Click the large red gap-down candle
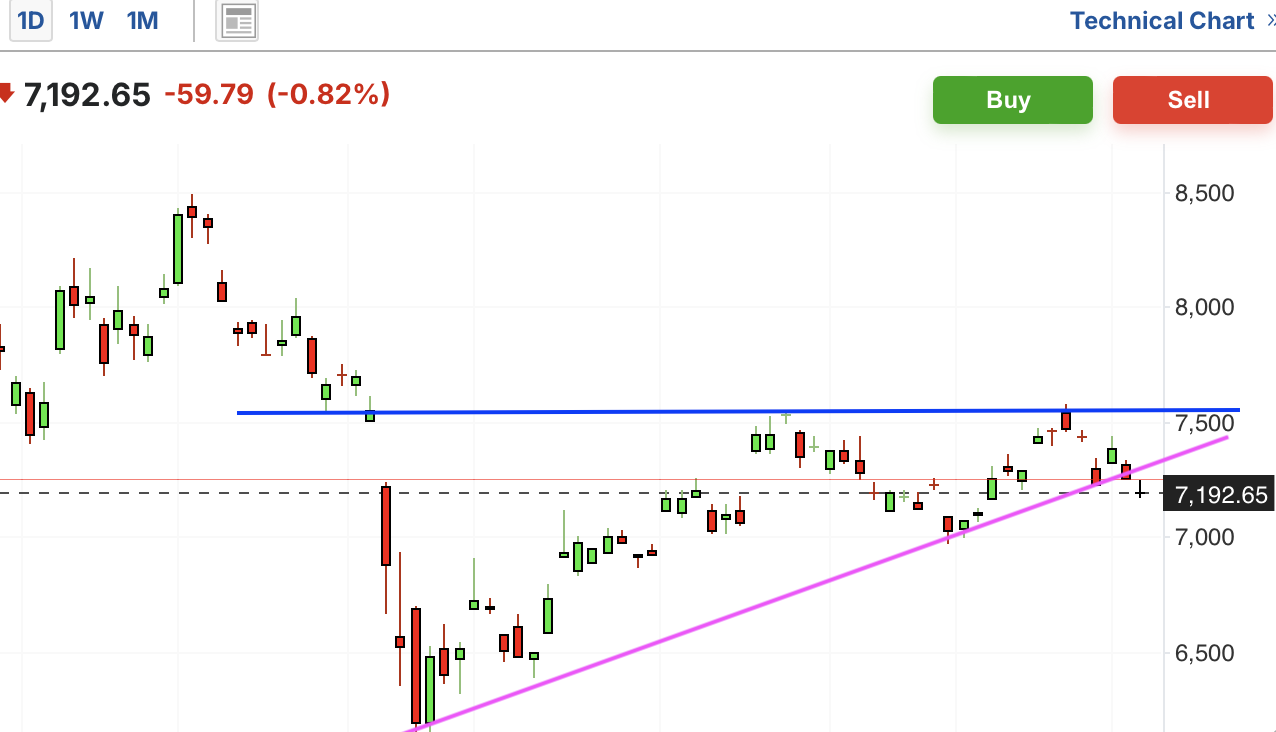 [x=385, y=526]
